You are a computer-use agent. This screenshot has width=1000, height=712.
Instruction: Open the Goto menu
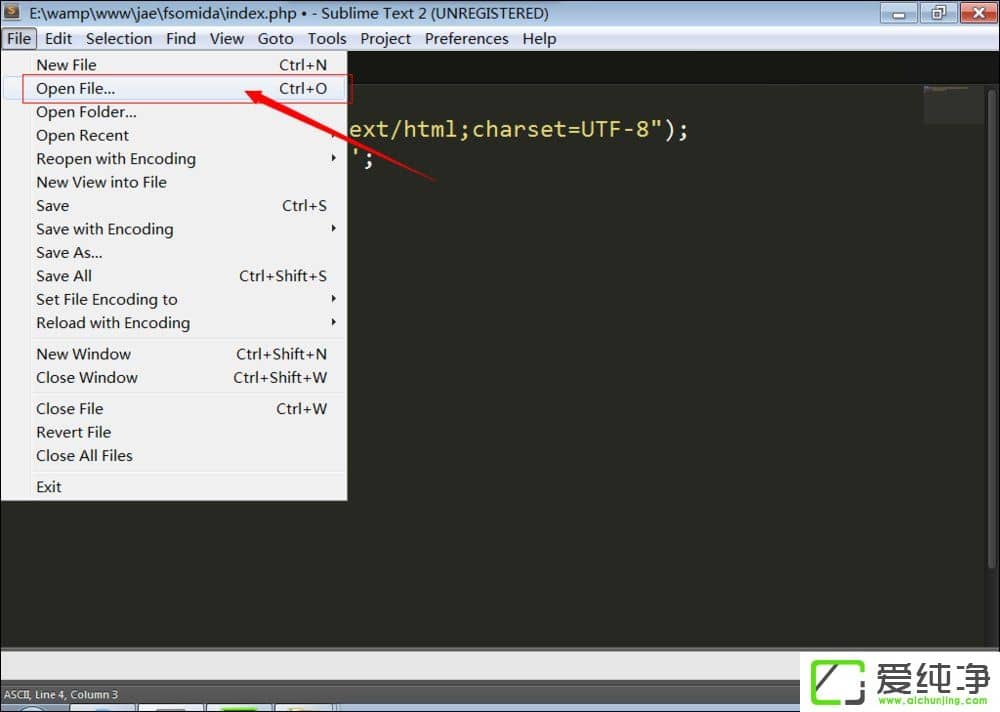[275, 38]
